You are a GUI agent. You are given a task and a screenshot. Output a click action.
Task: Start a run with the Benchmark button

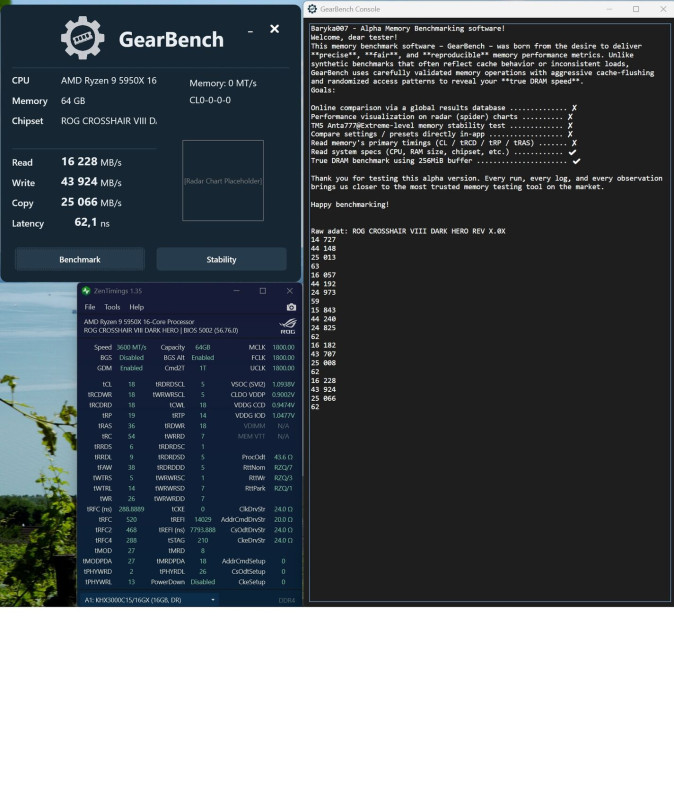[x=80, y=259]
